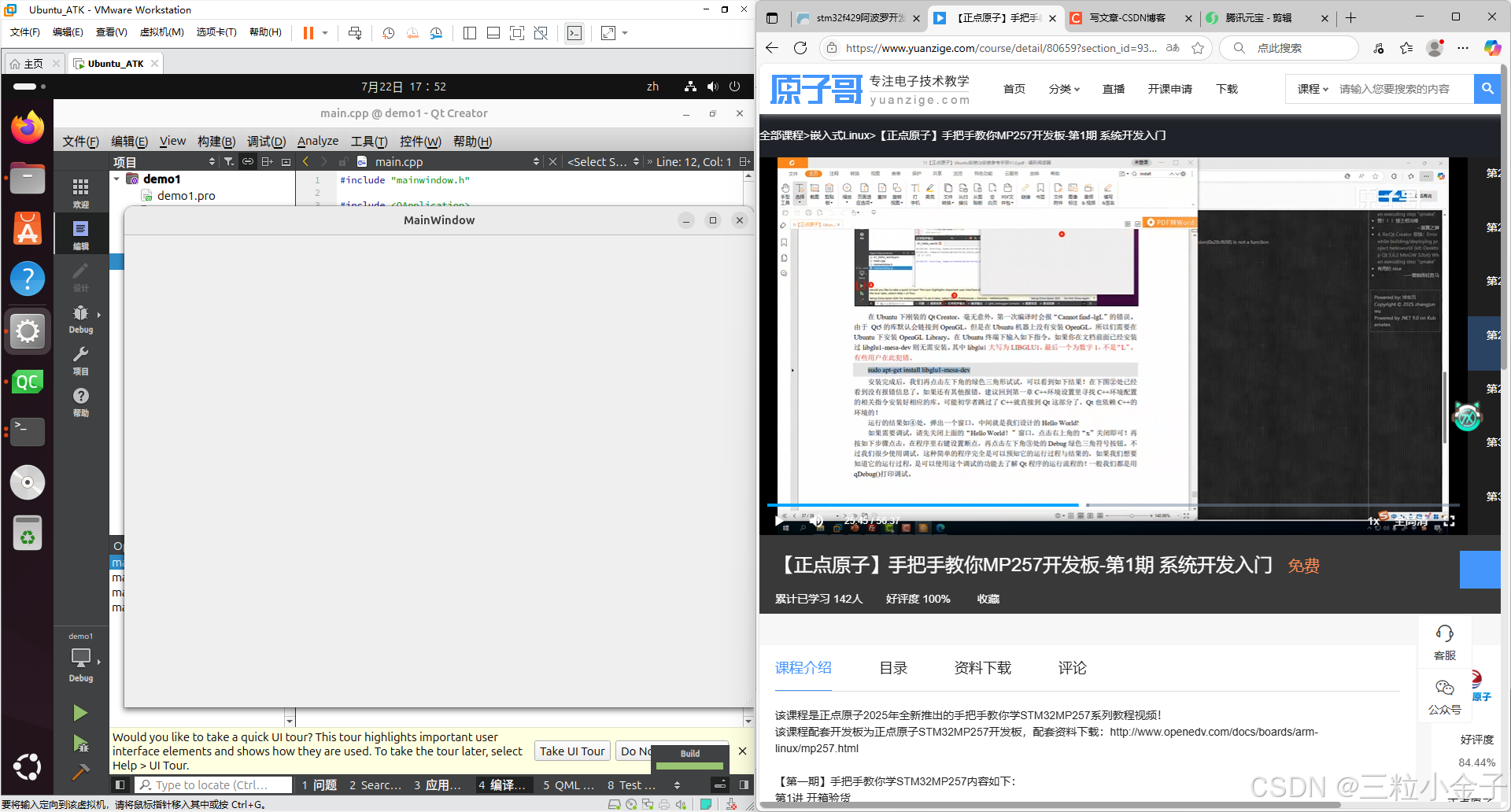This screenshot has width=1511, height=812.
Task: Open Files manager from the Ubuntu dock
Action: (x=28, y=178)
